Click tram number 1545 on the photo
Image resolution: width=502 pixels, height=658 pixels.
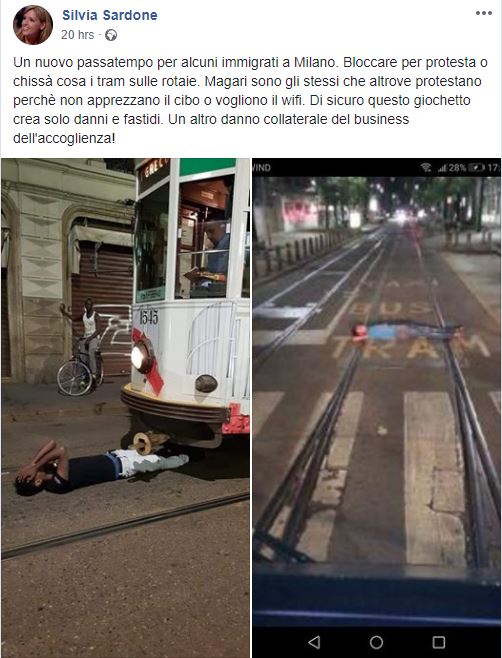(x=149, y=317)
